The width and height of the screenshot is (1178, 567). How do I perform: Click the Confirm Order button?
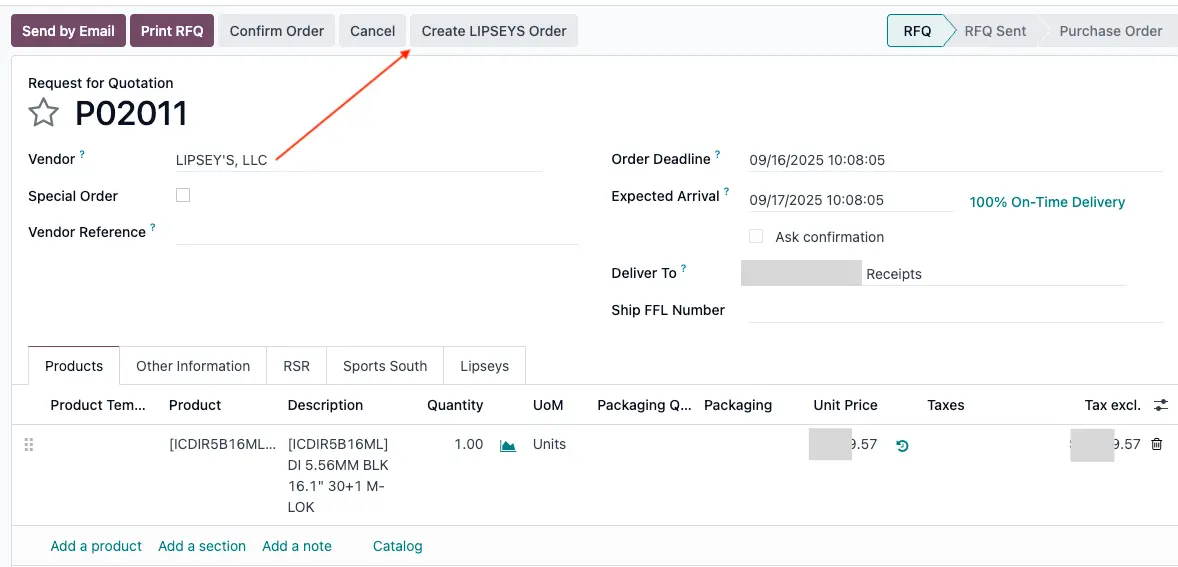point(276,31)
